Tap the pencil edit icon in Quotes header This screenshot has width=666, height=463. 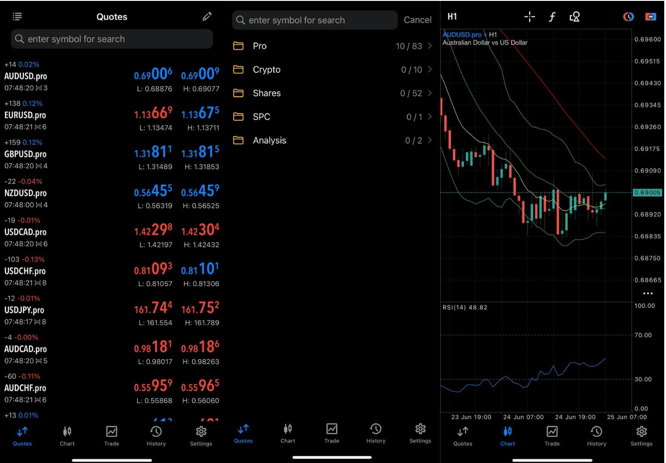[207, 17]
